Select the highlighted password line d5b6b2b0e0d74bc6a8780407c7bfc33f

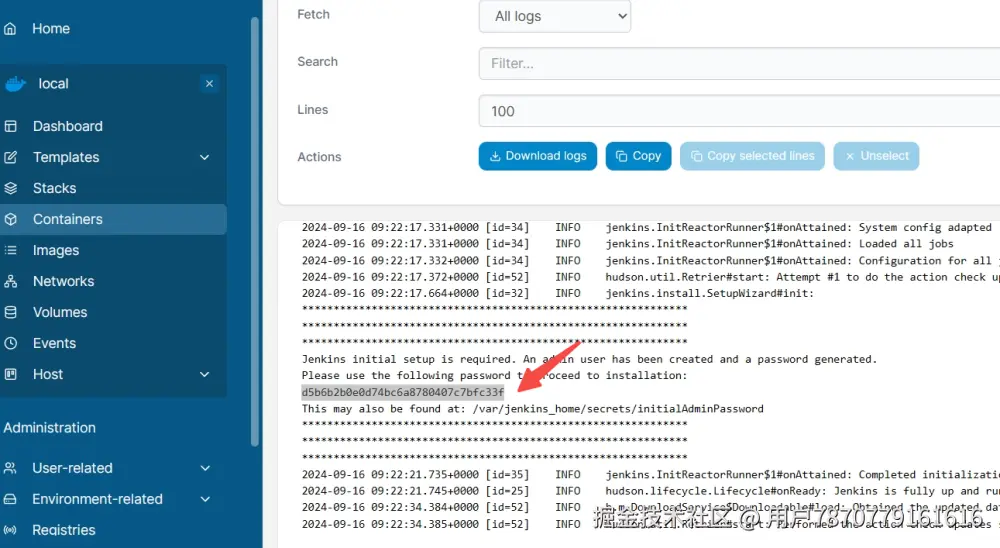[403, 392]
